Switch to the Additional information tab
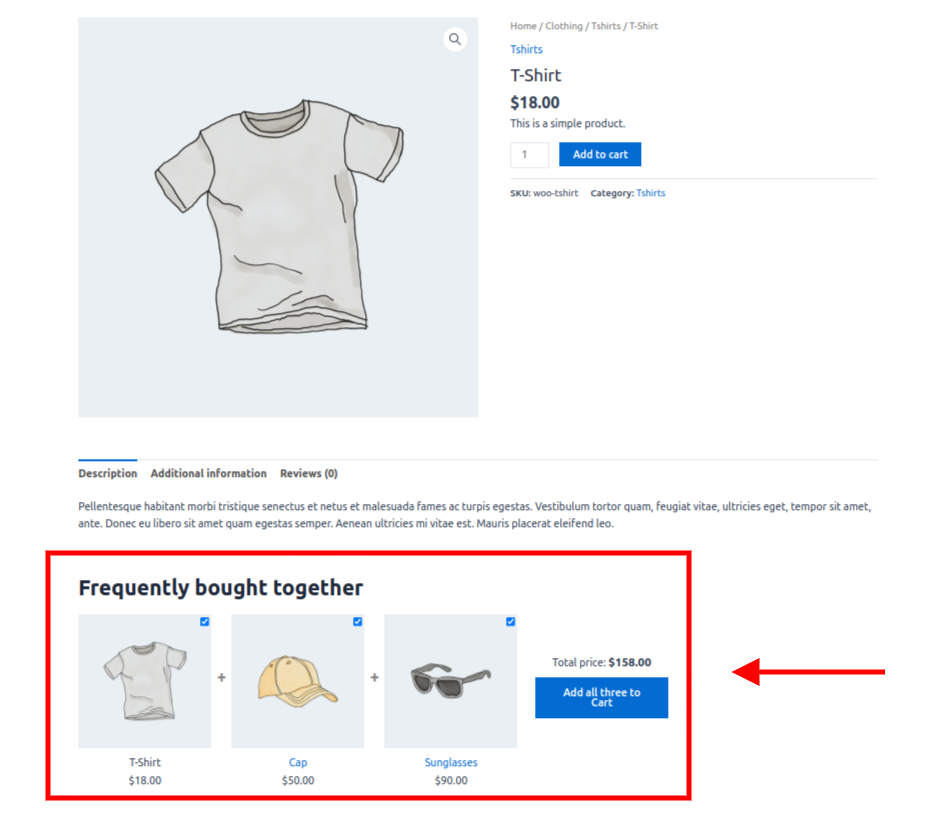Viewport: 934px width, 814px height. tap(208, 473)
